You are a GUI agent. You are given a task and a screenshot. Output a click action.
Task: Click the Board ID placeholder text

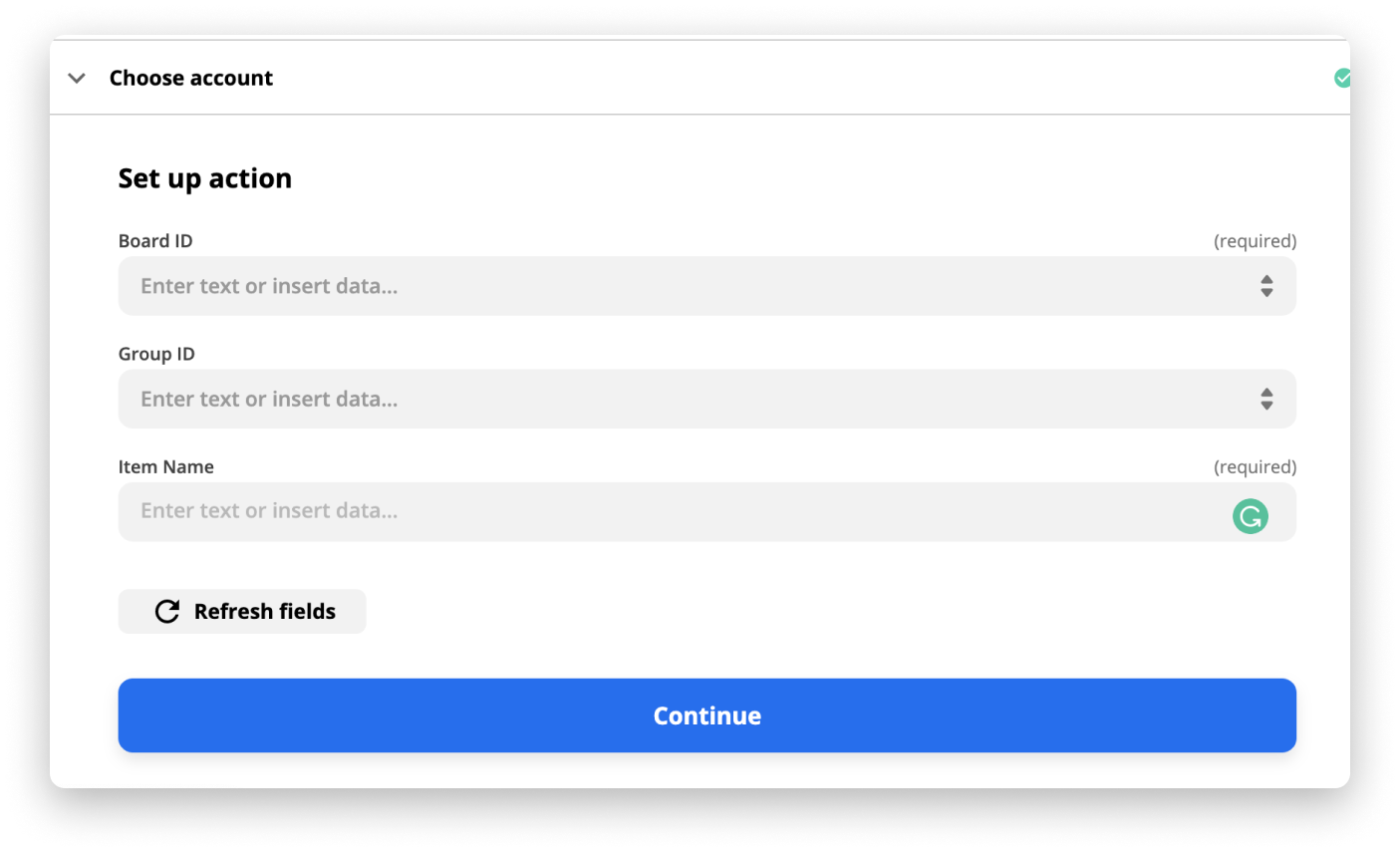pyautogui.click(x=269, y=286)
